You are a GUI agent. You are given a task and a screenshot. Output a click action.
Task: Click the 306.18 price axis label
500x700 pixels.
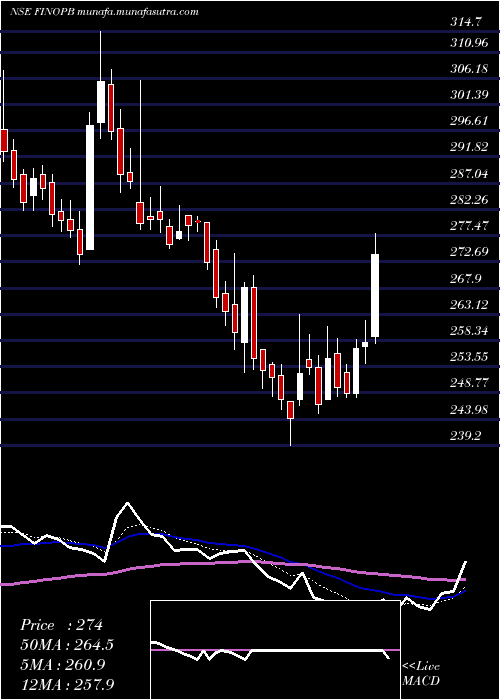pos(471,69)
